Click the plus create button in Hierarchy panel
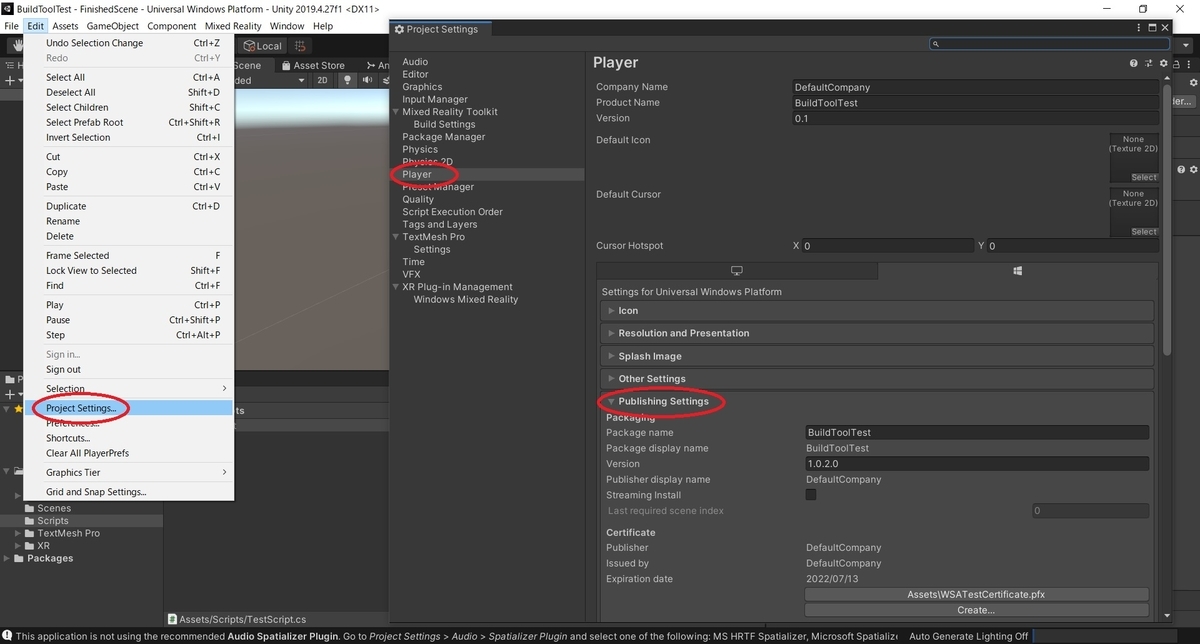This screenshot has width=1200, height=644. click(x=9, y=80)
